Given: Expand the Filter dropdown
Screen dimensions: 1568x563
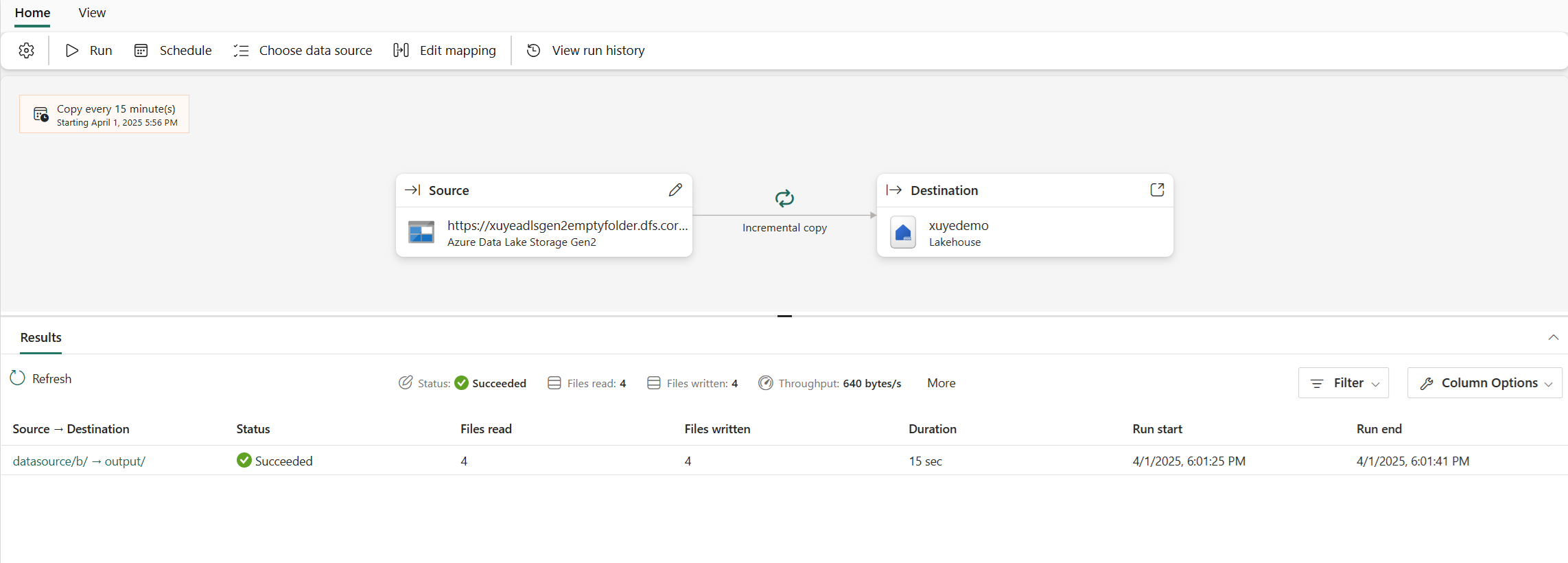Looking at the screenshot, I should pyautogui.click(x=1343, y=383).
